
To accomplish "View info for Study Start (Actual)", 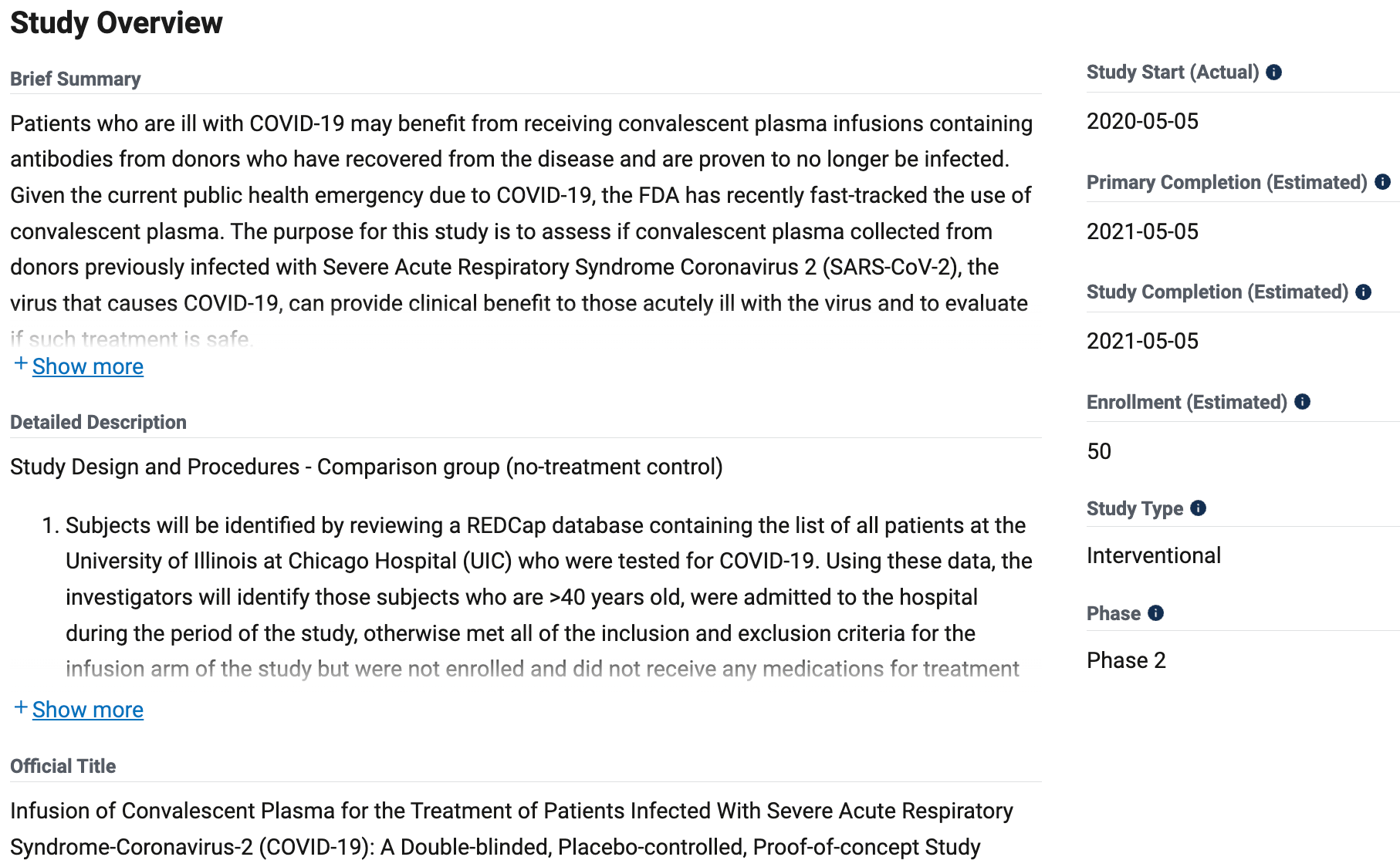I will [1274, 72].
